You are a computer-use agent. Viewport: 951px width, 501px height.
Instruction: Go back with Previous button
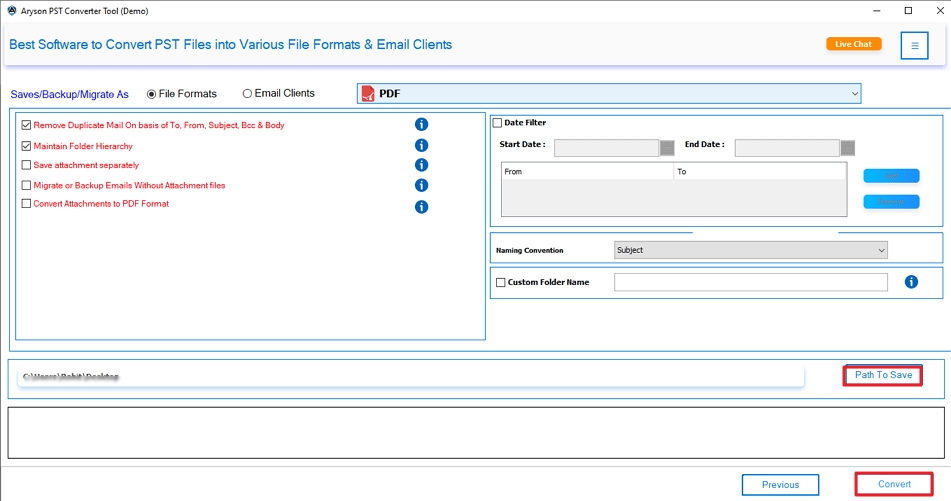pyautogui.click(x=780, y=485)
